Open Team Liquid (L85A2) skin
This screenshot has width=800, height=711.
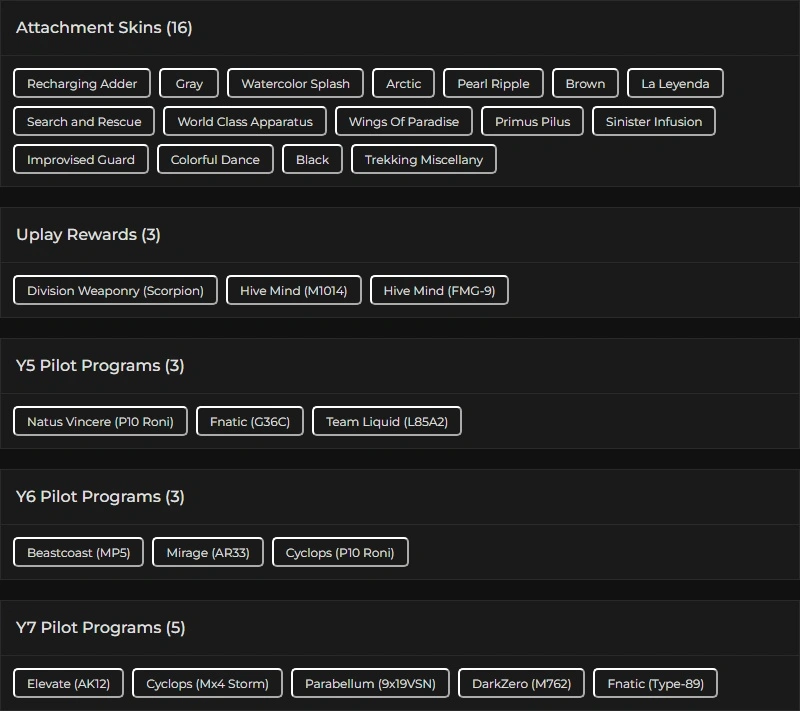pyautogui.click(x=387, y=422)
